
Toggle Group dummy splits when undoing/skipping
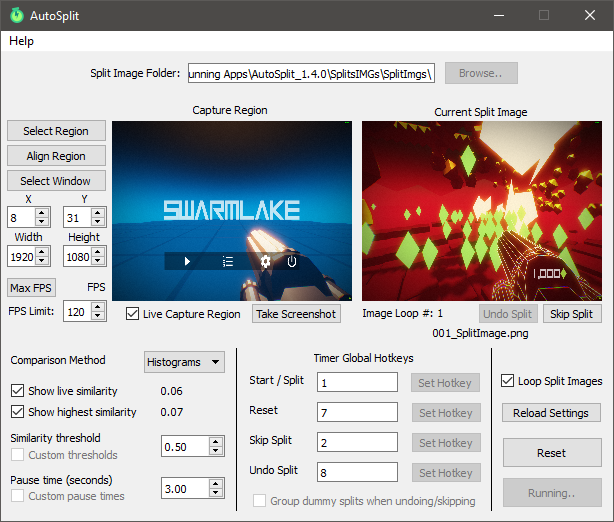tap(259, 500)
